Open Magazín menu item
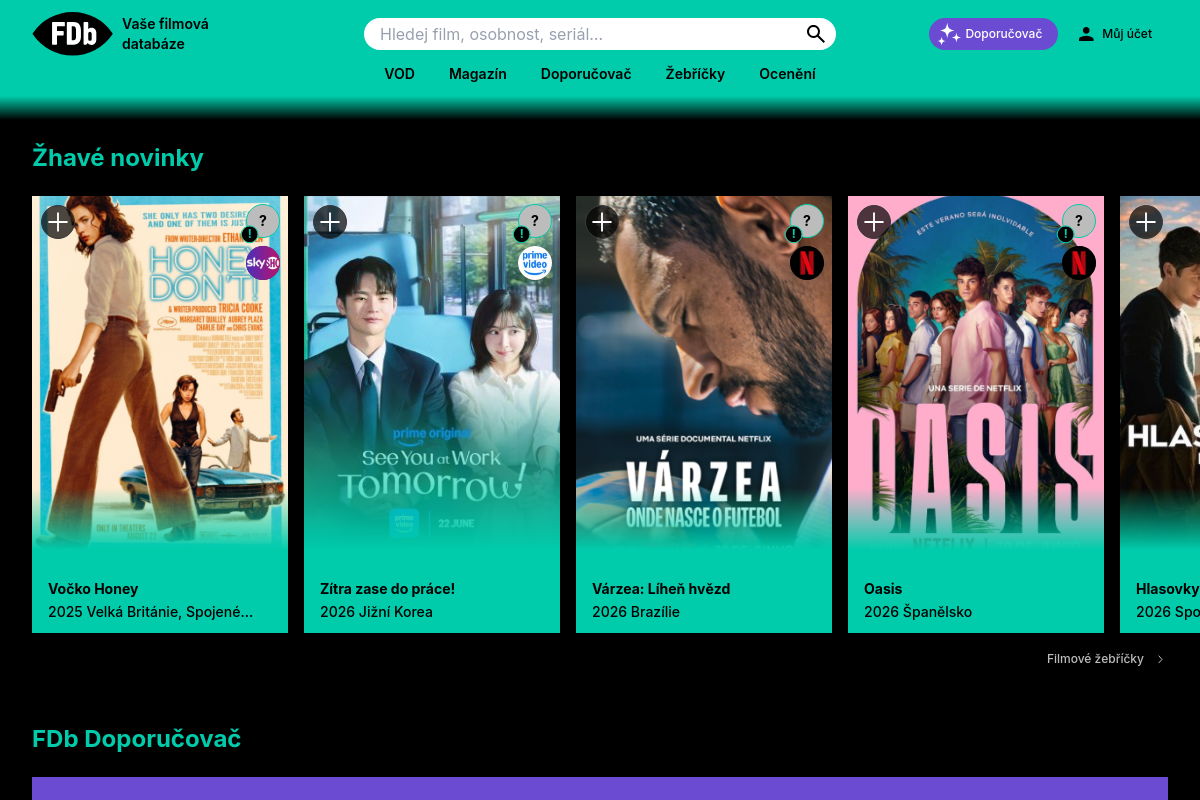Image resolution: width=1200 pixels, height=800 pixels. 478,74
